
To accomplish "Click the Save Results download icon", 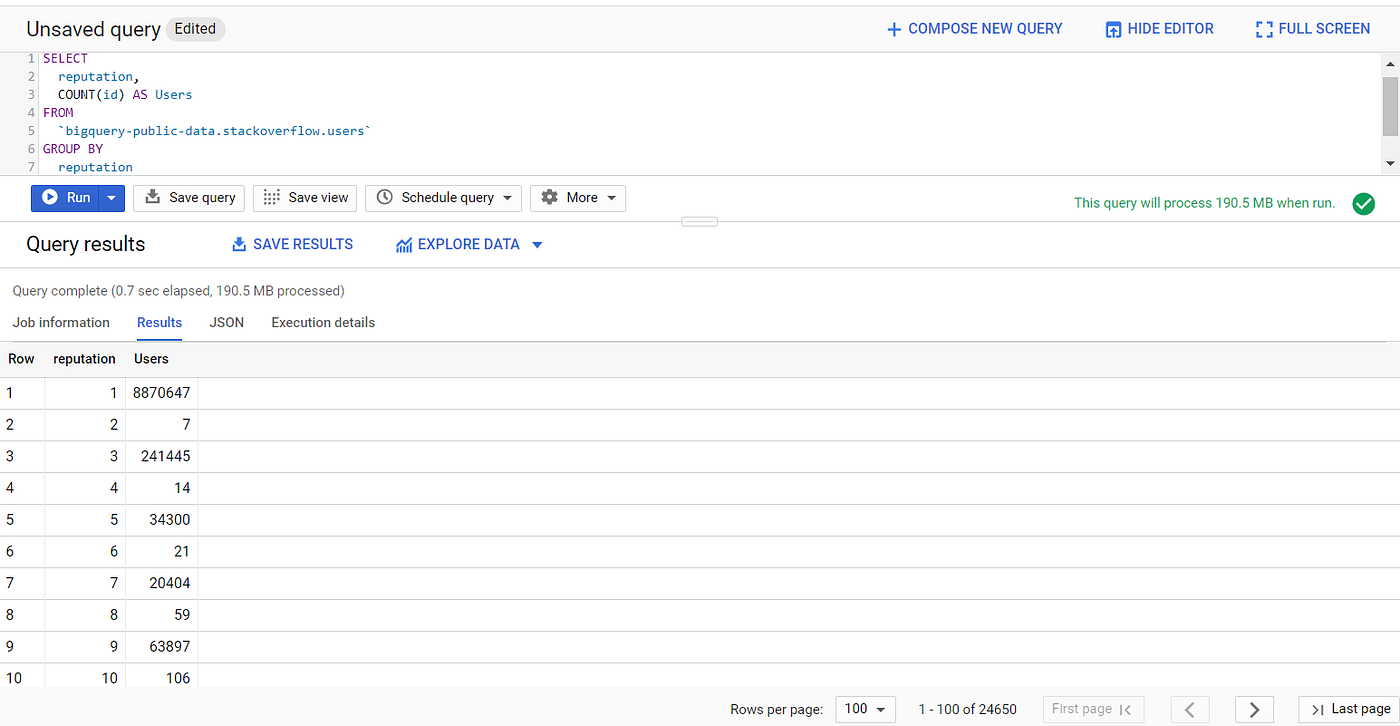I will click(239, 244).
